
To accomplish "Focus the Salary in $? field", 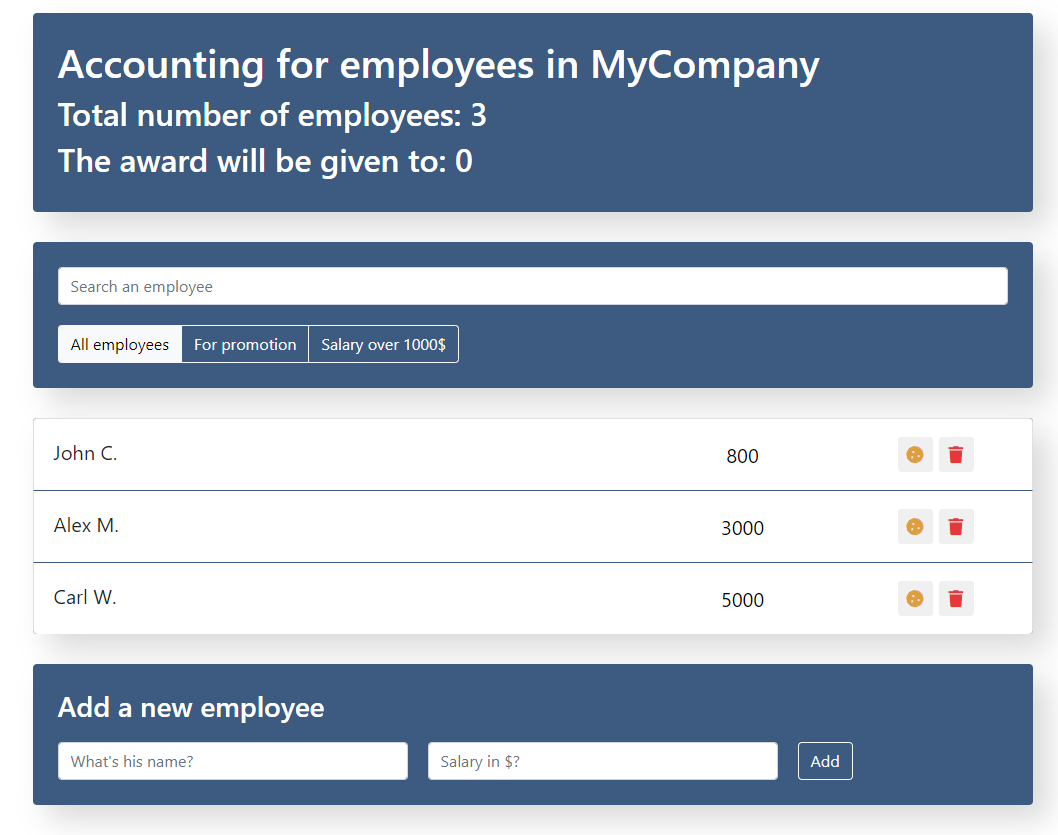I will coord(603,761).
